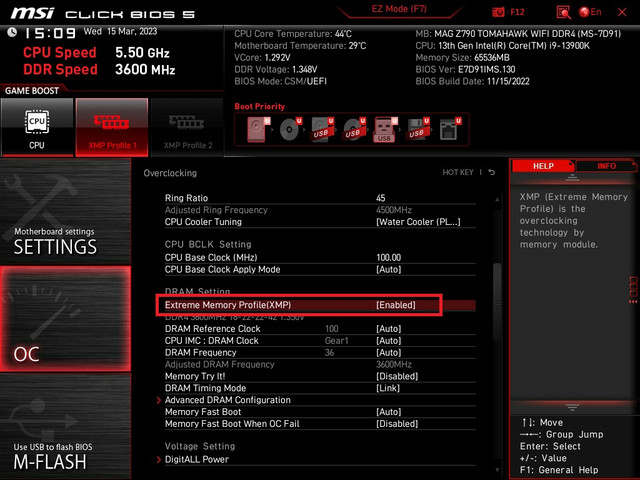This screenshot has height=480, width=640.
Task: Switch to the INFO tab
Action: point(606,166)
